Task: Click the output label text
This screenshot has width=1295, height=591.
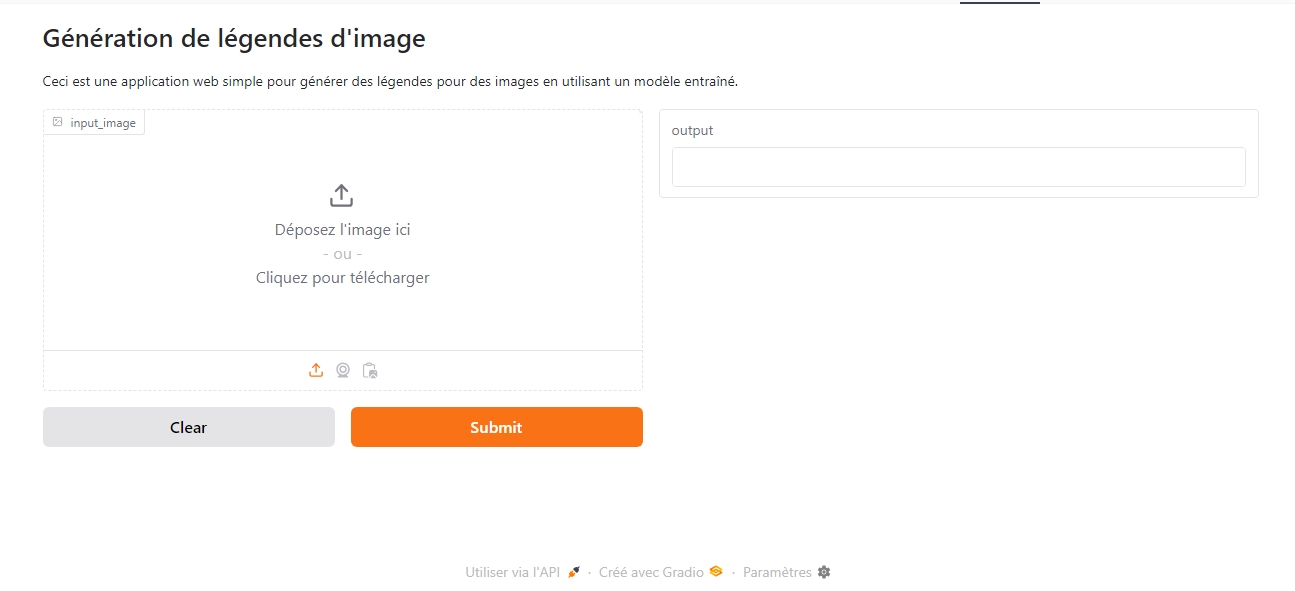Action: click(692, 130)
